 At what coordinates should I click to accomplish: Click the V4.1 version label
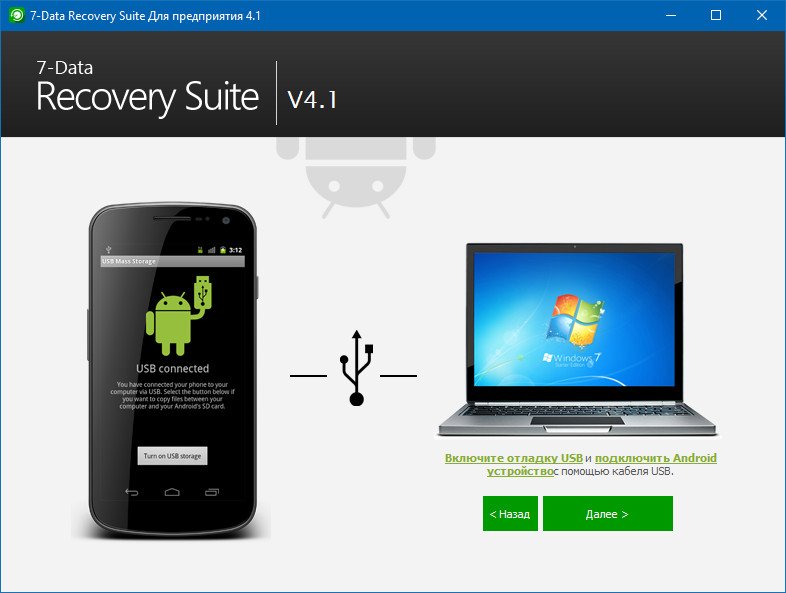coord(312,99)
